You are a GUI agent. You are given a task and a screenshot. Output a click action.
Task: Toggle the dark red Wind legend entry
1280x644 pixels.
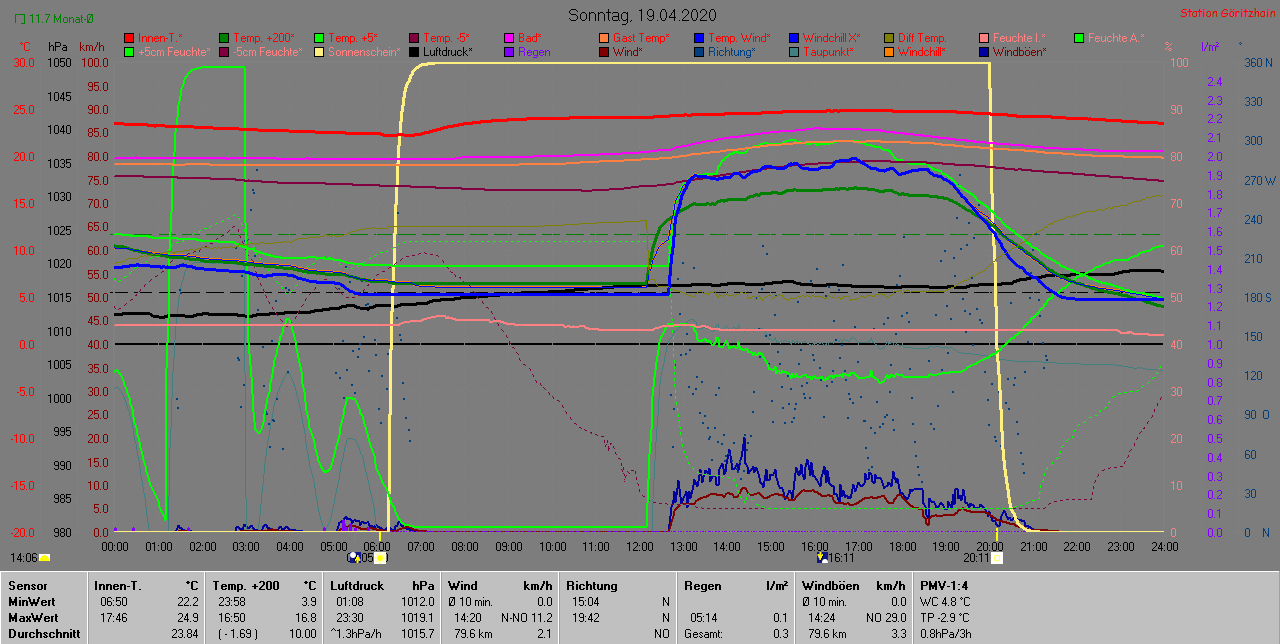tap(621, 51)
